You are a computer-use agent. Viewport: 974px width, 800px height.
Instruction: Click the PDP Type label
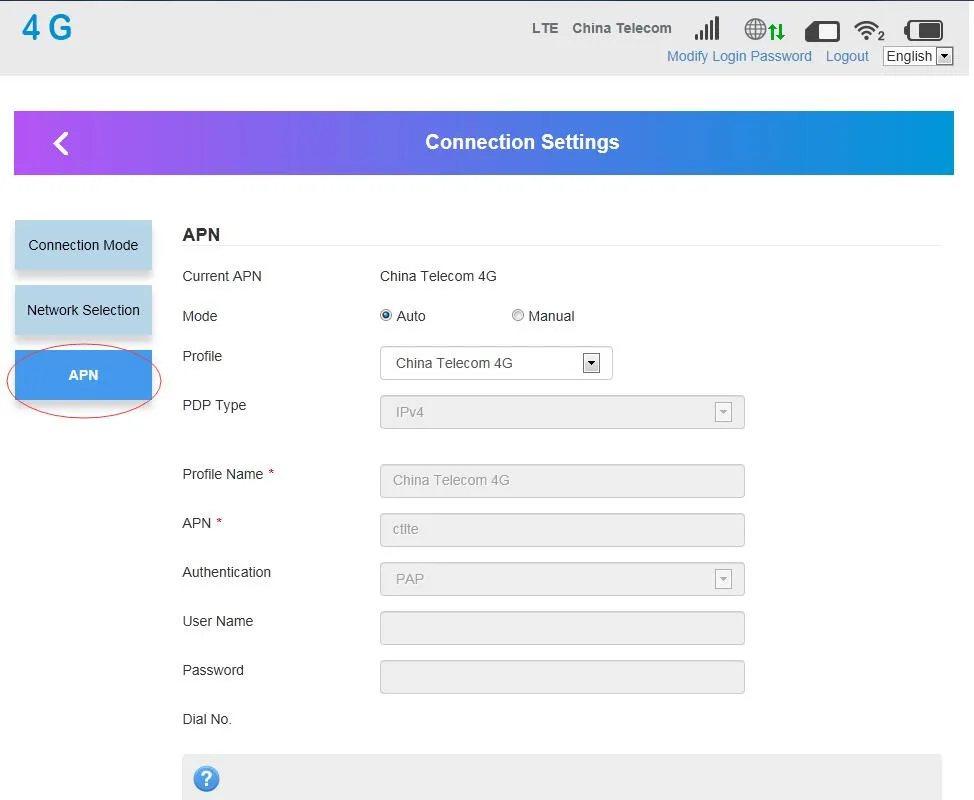[214, 405]
